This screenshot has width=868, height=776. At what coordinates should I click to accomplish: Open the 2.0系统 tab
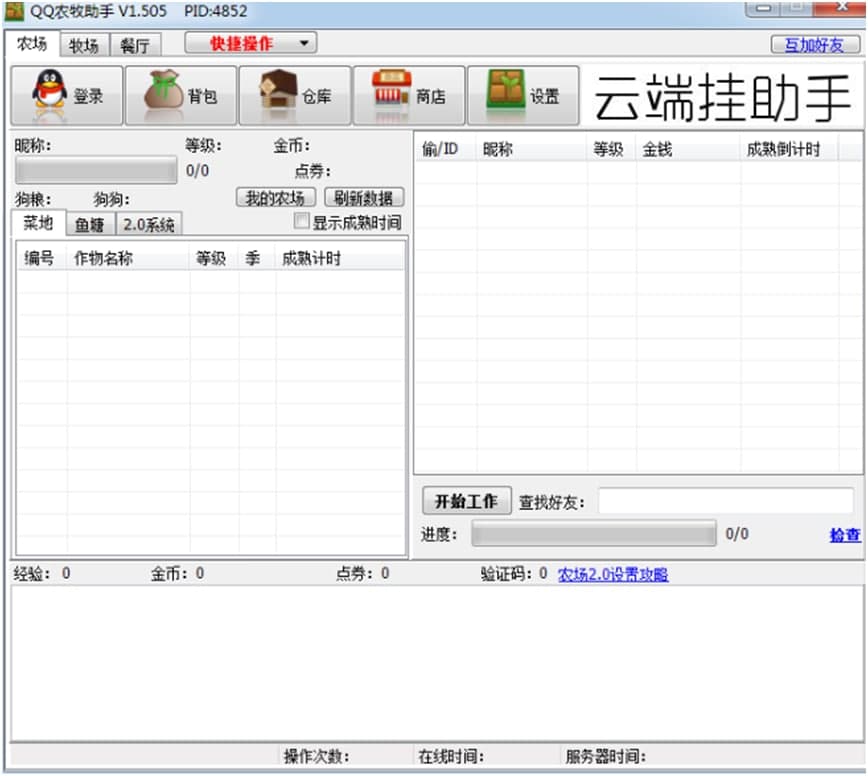[x=147, y=224]
